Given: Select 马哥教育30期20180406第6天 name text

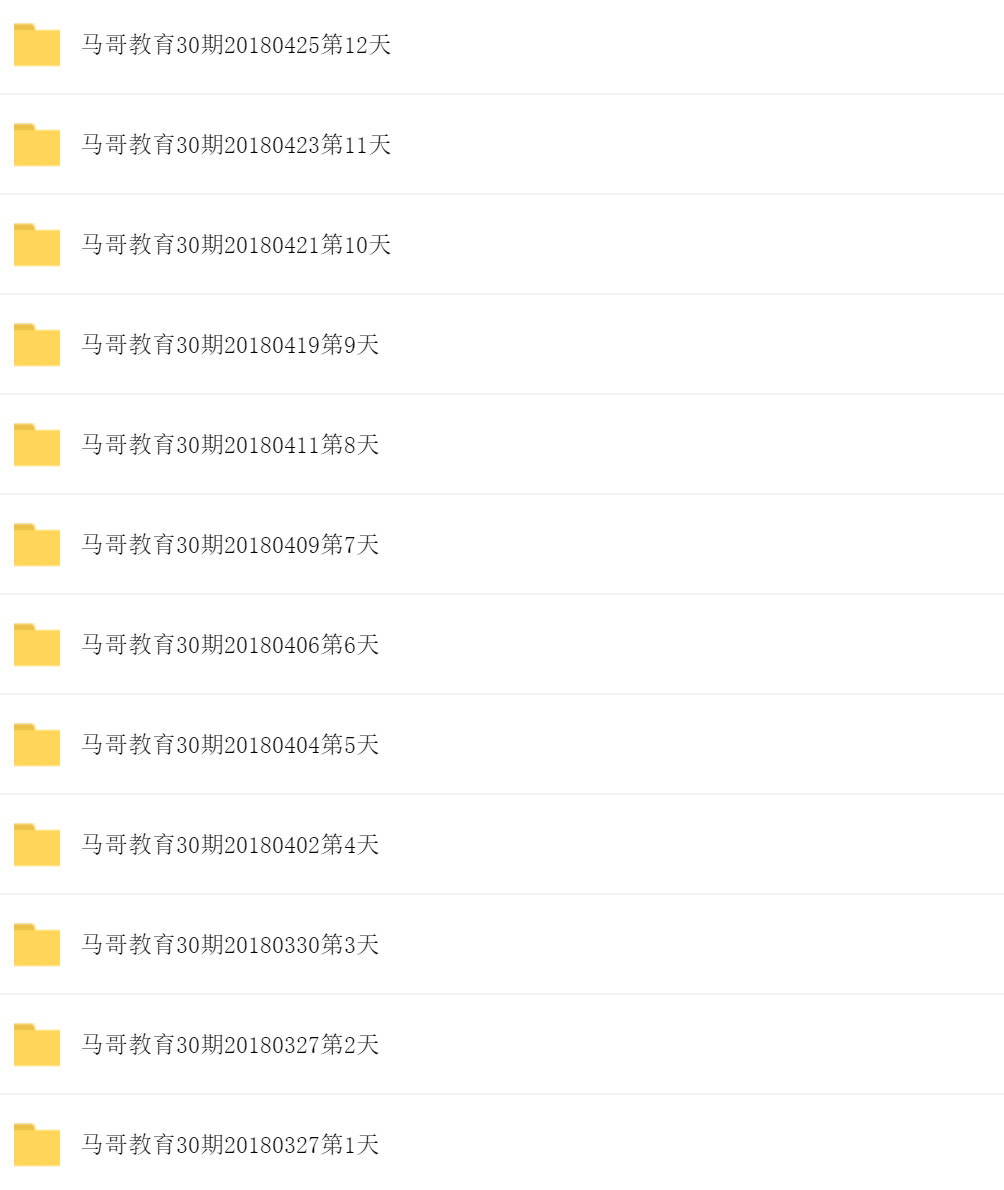Looking at the screenshot, I should (230, 644).
